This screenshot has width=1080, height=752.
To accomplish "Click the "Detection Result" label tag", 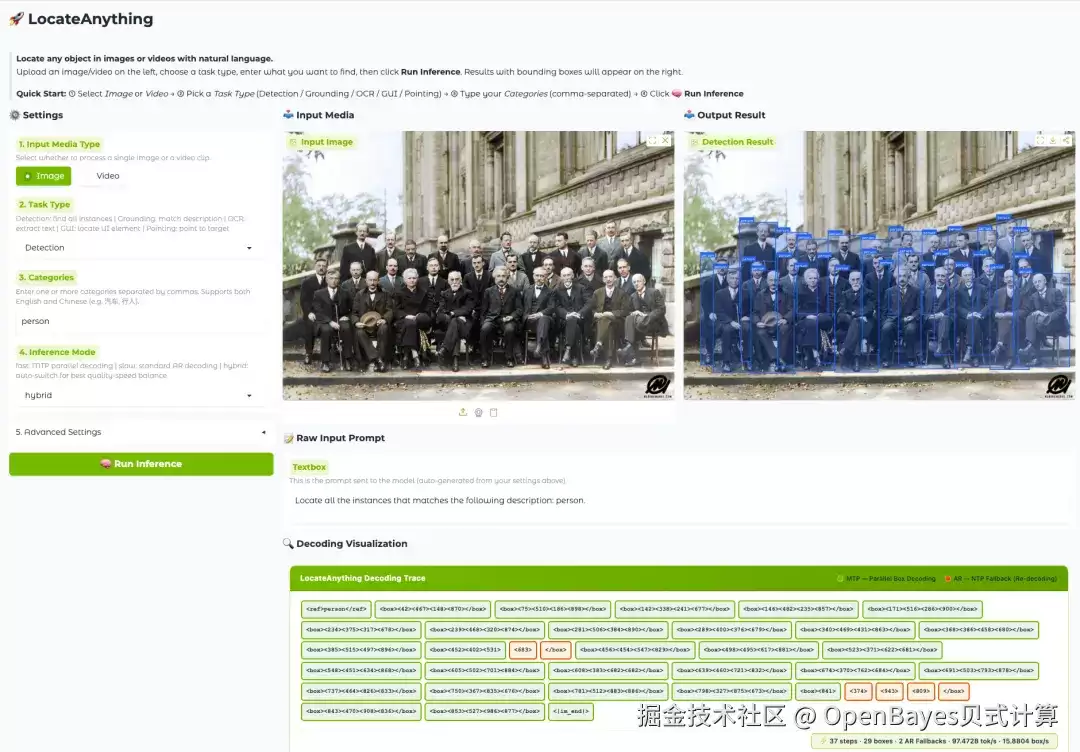I will point(732,142).
